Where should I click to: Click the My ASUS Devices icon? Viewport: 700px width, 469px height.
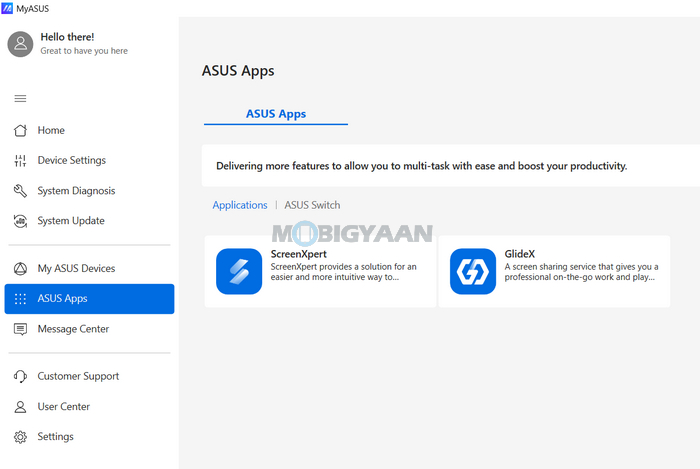(20, 268)
